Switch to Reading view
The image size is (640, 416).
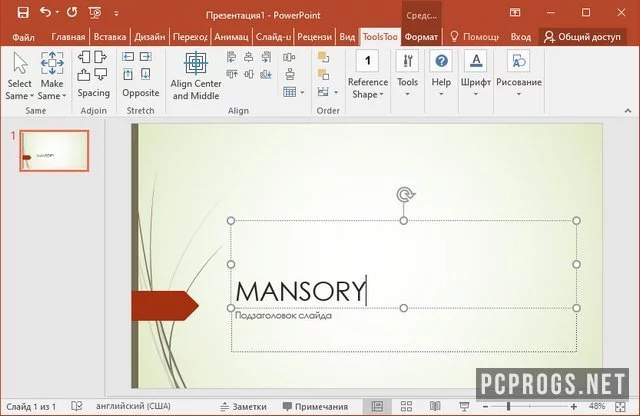pyautogui.click(x=435, y=406)
